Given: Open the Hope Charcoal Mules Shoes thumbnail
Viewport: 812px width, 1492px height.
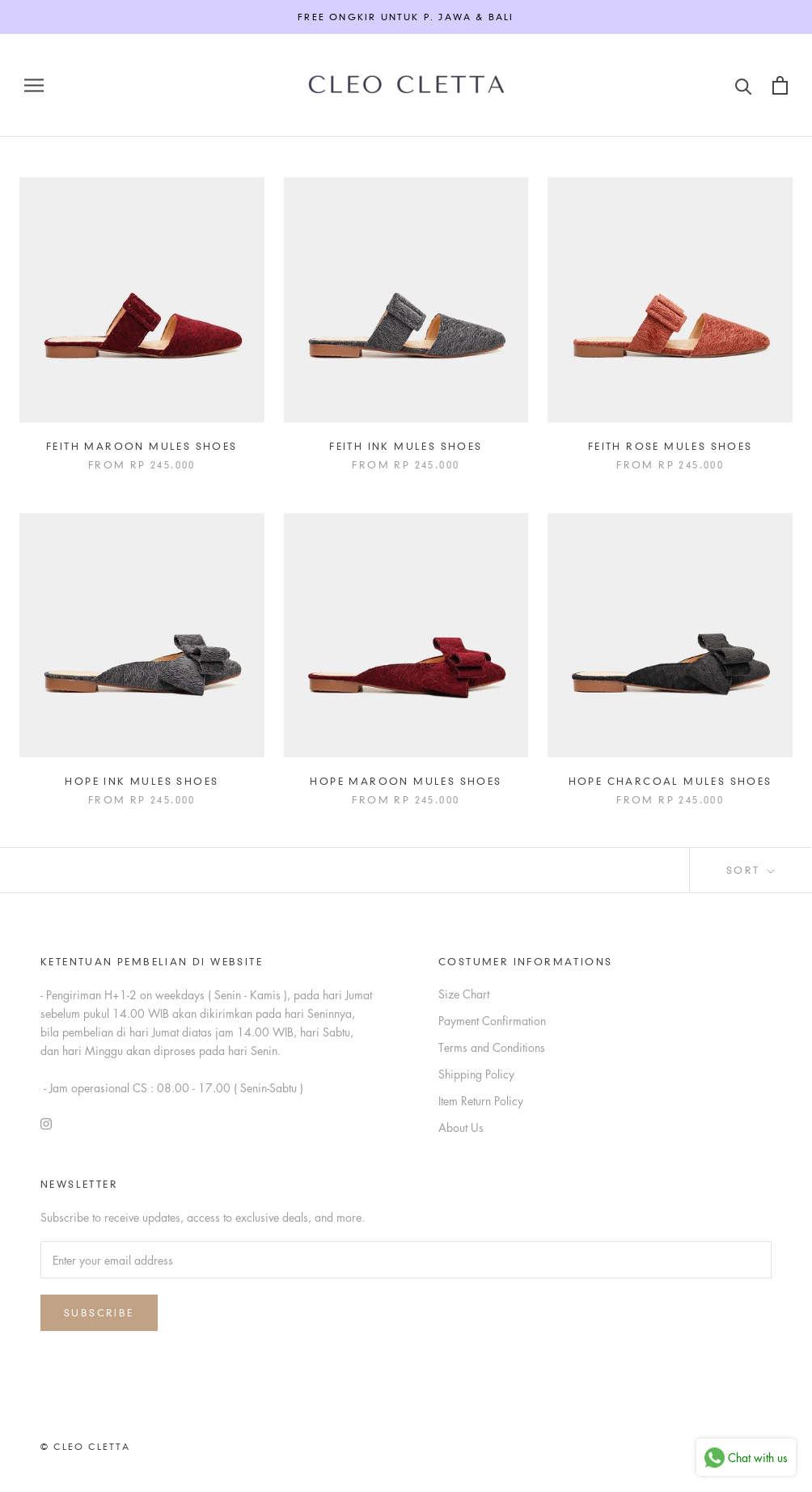Looking at the screenshot, I should (670, 635).
